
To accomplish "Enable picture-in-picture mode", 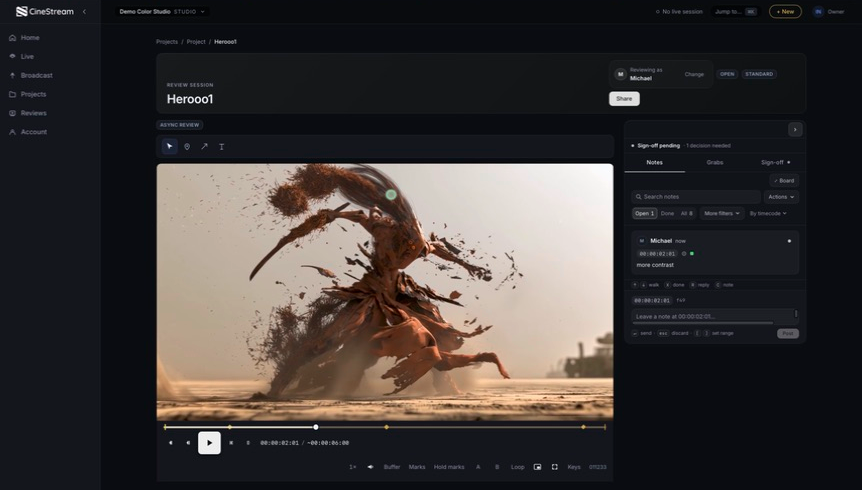I will point(537,467).
